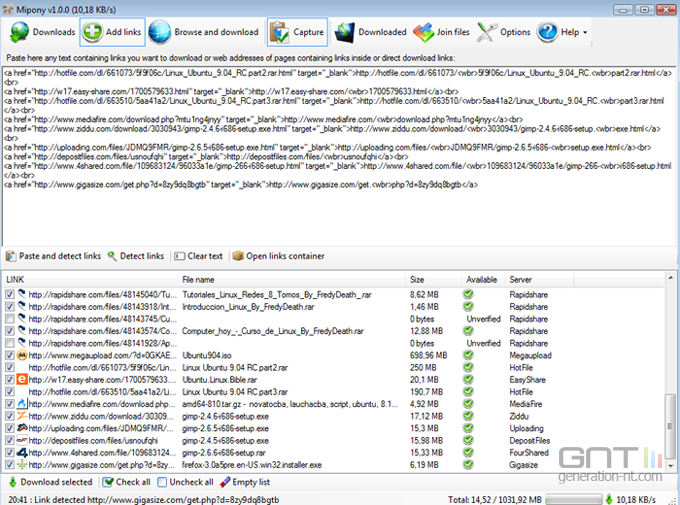
Task: Click the Download selected button label
Action: 56,482
